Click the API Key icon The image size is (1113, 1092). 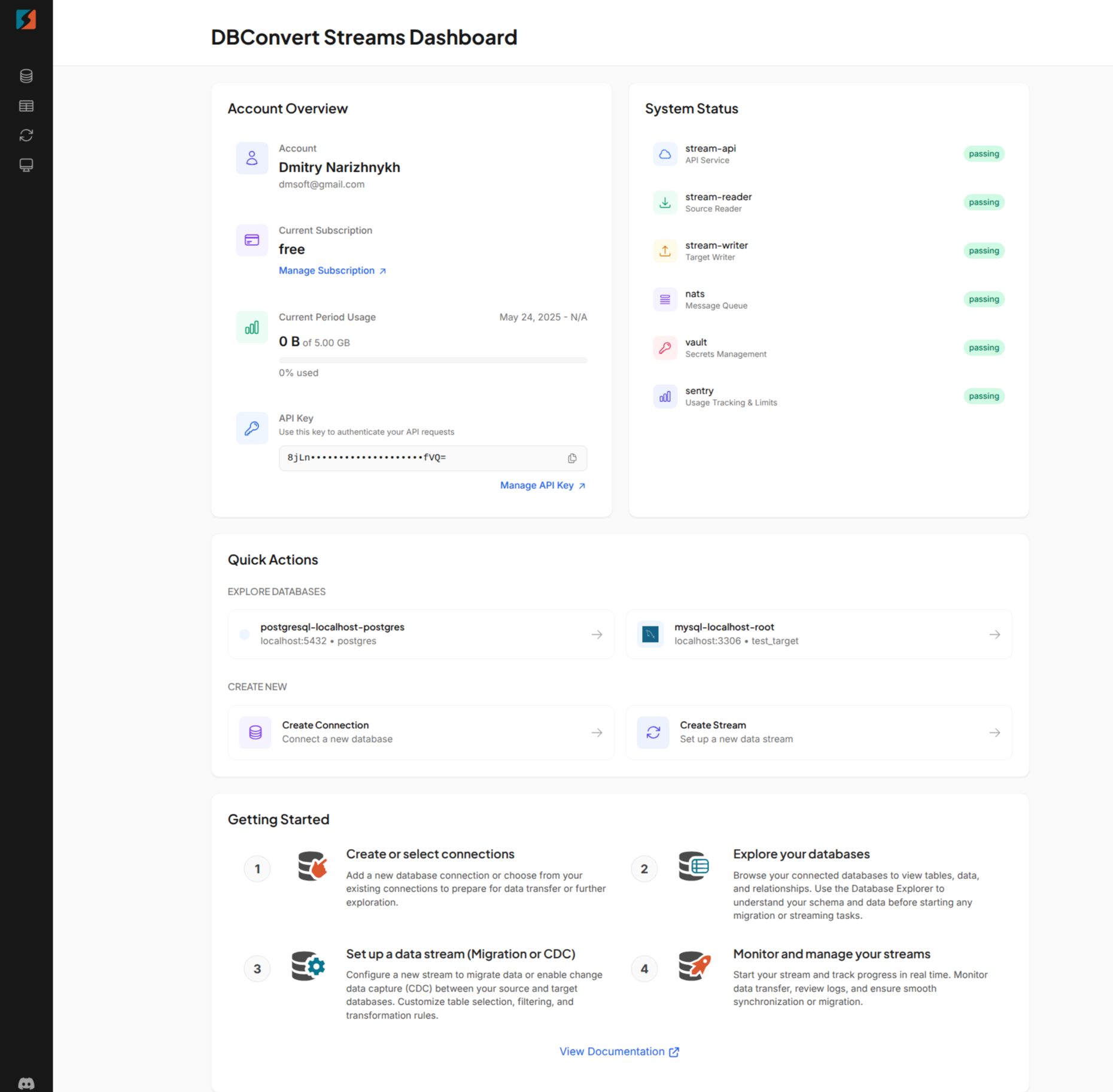tap(252, 428)
